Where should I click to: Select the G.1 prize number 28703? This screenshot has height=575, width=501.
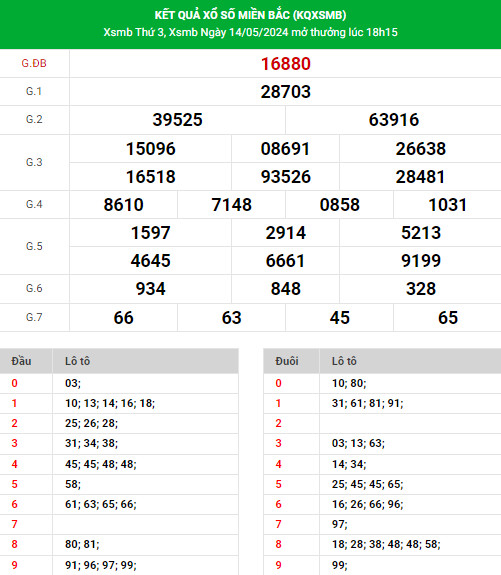coord(285,92)
